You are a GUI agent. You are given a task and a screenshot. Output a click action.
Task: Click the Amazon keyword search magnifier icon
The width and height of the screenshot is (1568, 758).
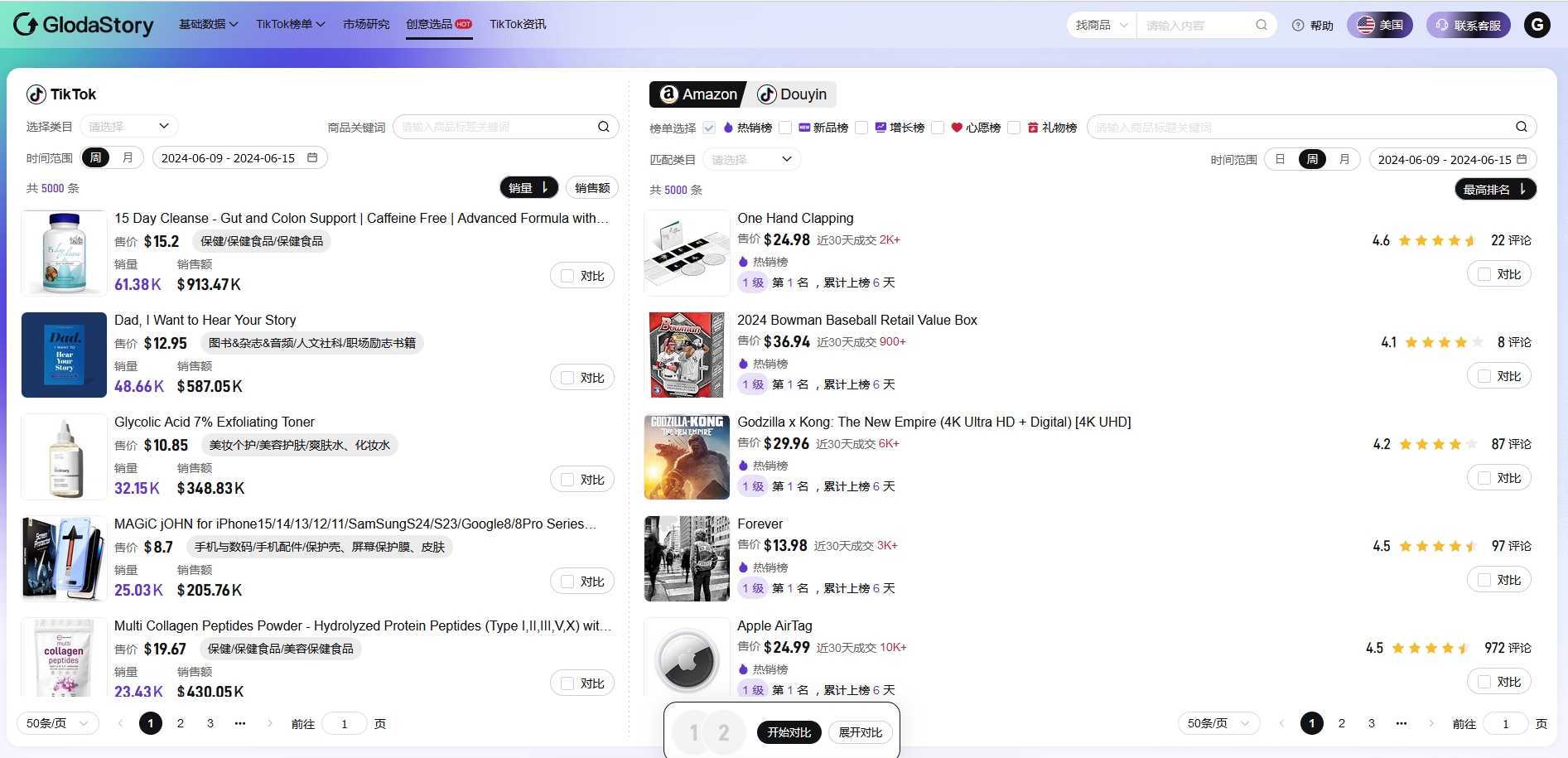click(1521, 127)
